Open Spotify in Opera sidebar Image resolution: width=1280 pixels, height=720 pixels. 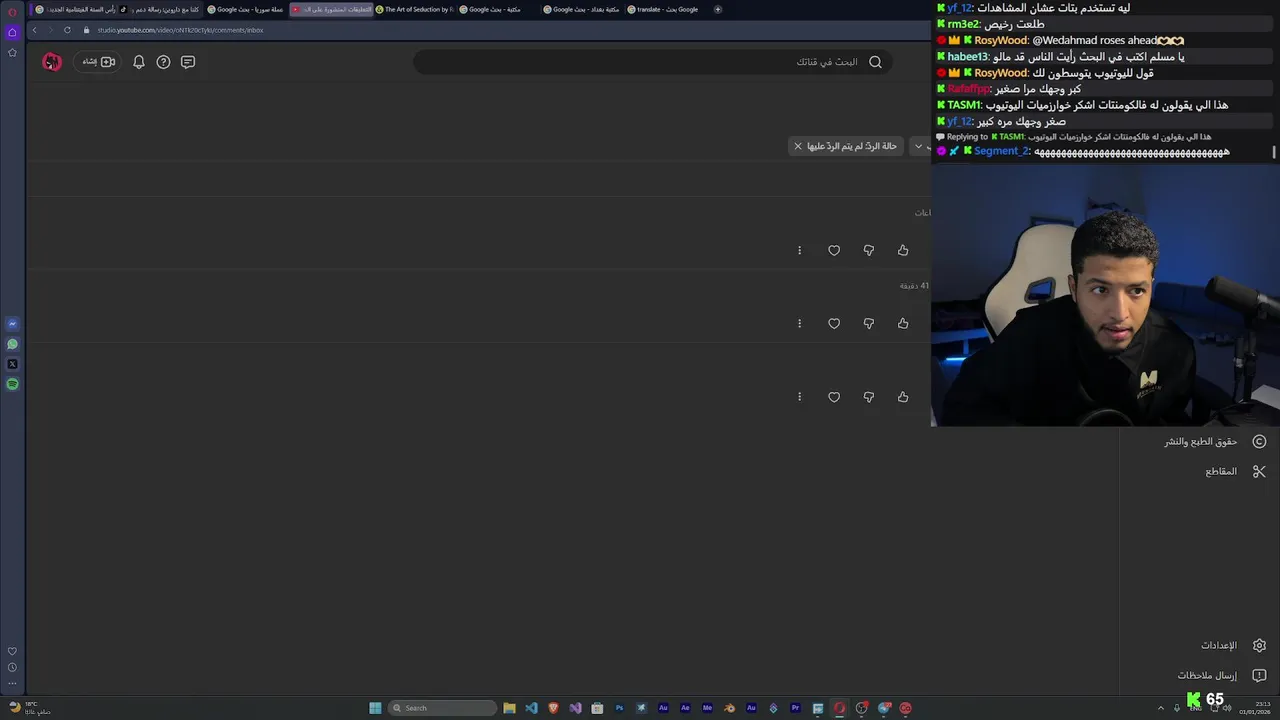tap(12, 384)
